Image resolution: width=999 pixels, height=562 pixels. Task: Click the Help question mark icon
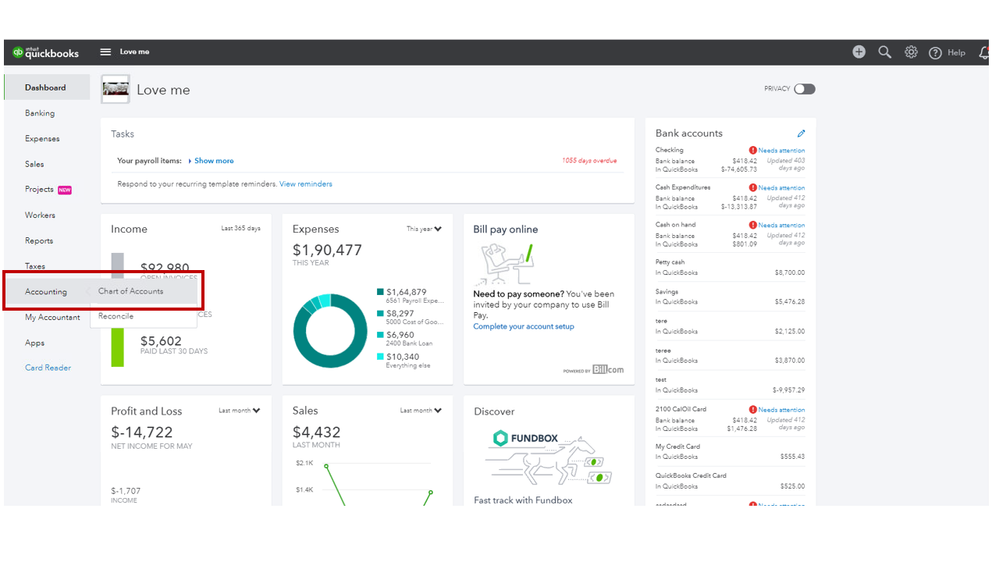[935, 53]
